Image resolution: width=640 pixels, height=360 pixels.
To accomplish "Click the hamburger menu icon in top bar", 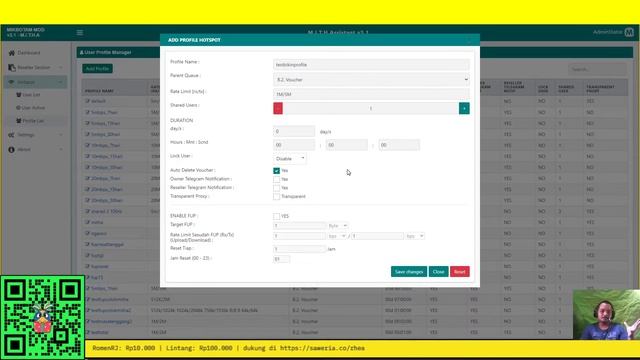I will click(x=80, y=33).
